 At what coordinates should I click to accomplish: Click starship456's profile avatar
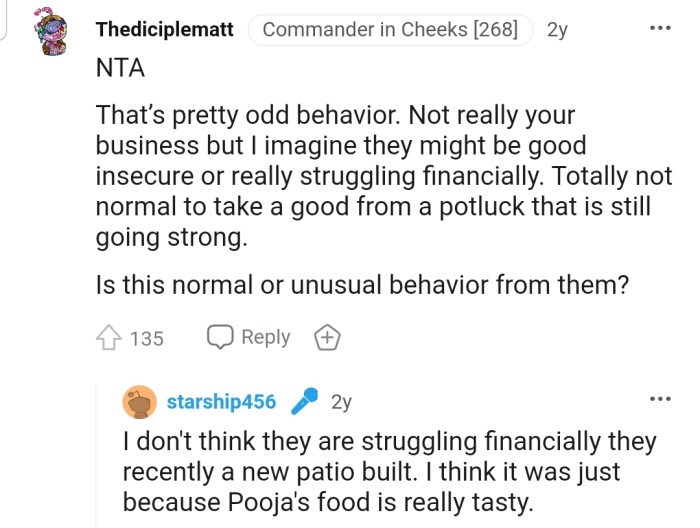[139, 402]
